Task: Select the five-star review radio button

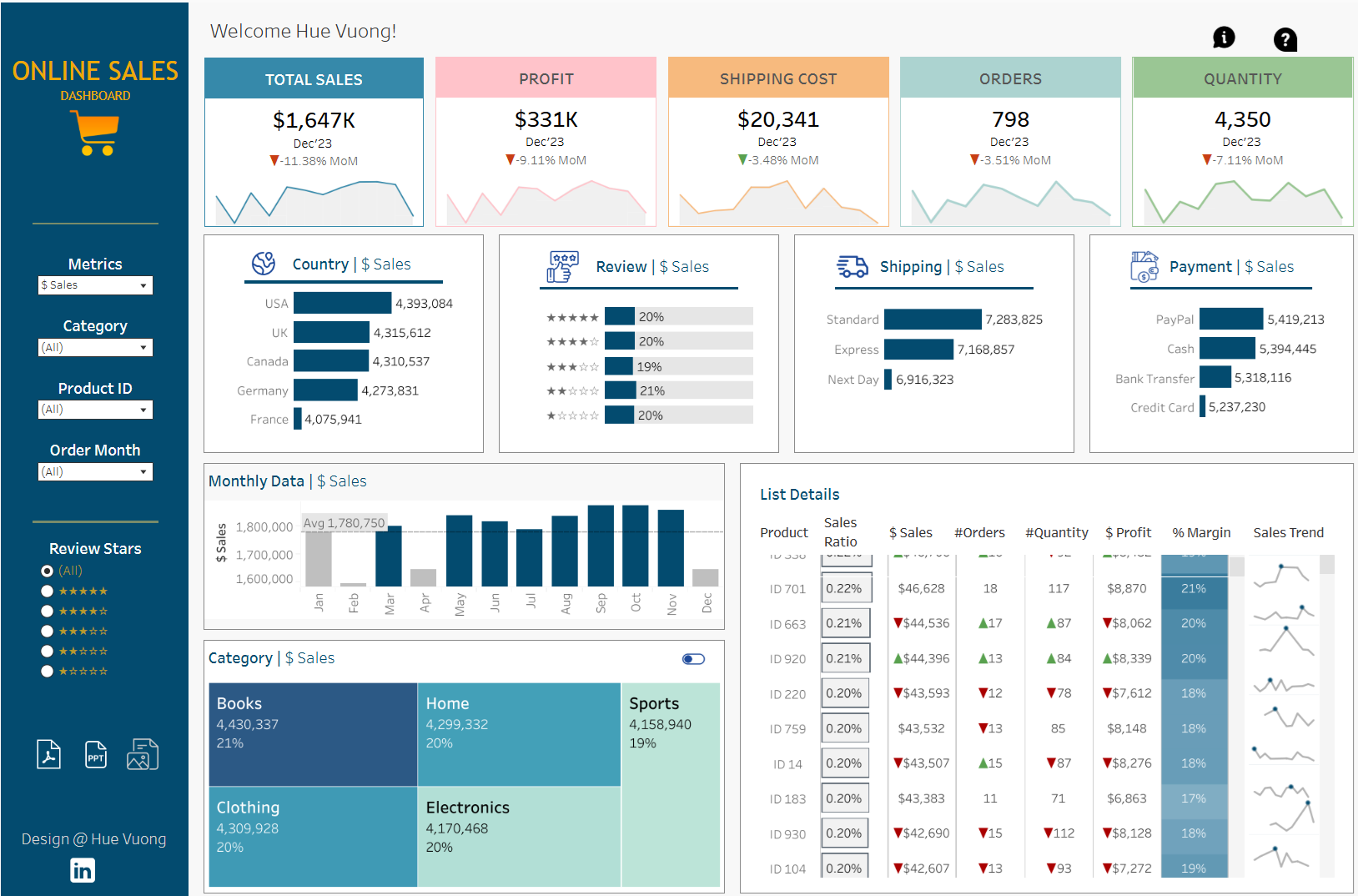Action: [x=48, y=591]
